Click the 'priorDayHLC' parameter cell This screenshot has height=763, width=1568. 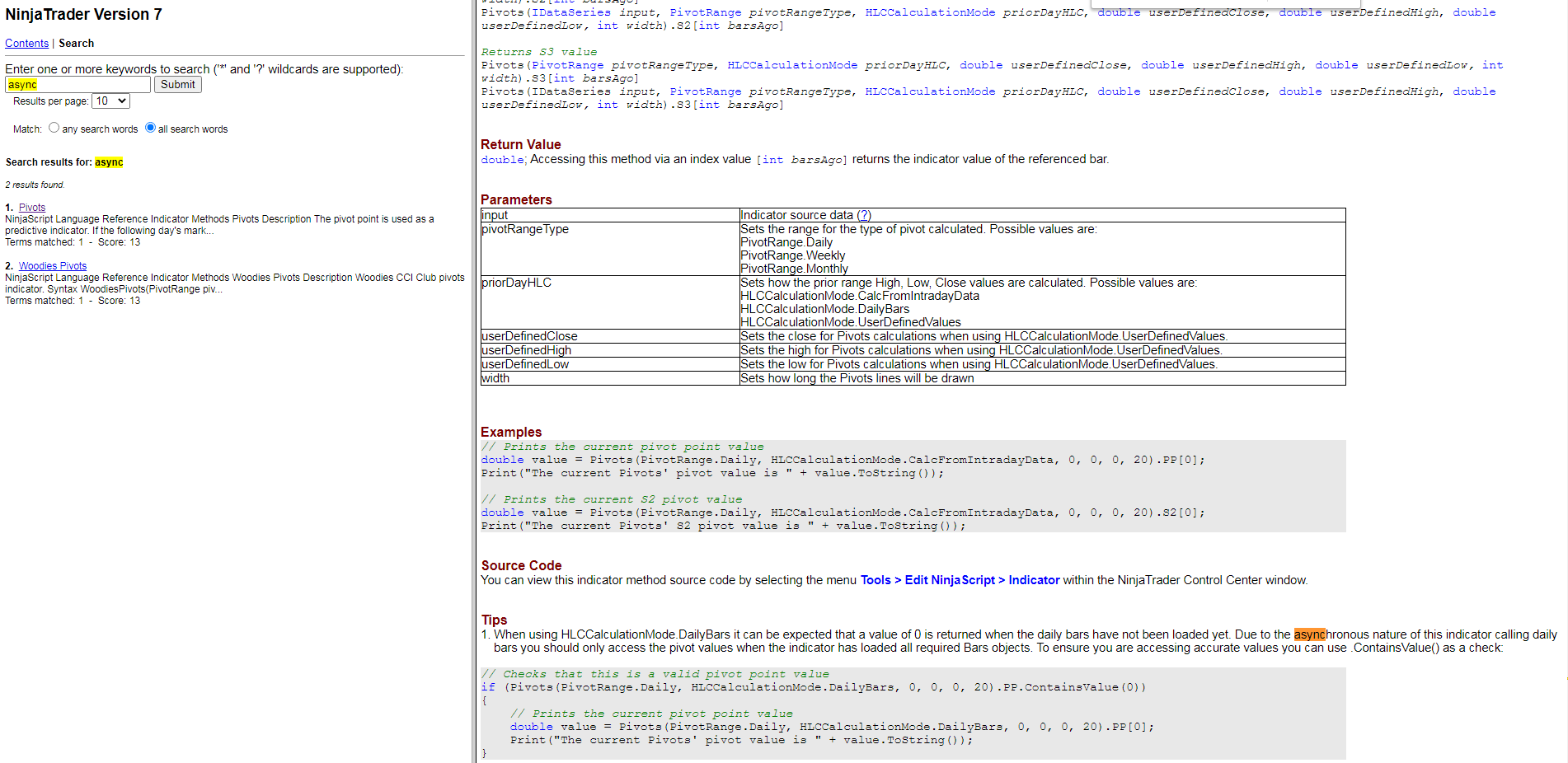click(610, 302)
